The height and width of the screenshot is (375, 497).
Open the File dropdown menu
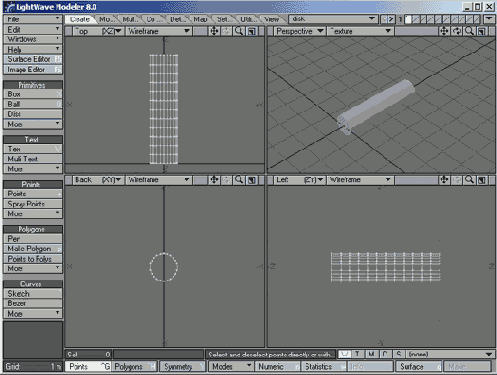click(33, 19)
